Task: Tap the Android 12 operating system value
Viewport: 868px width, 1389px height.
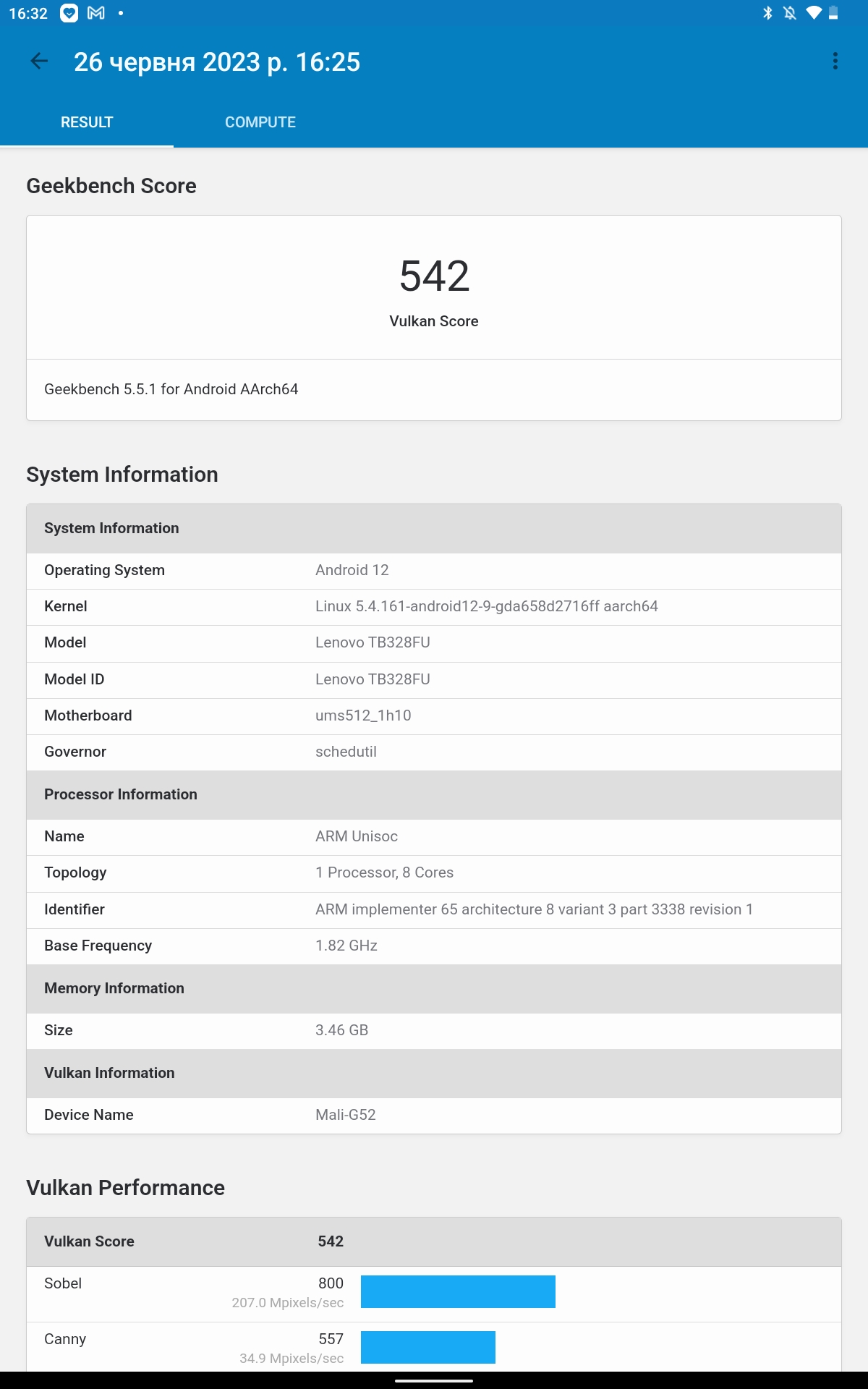Action: click(x=352, y=570)
